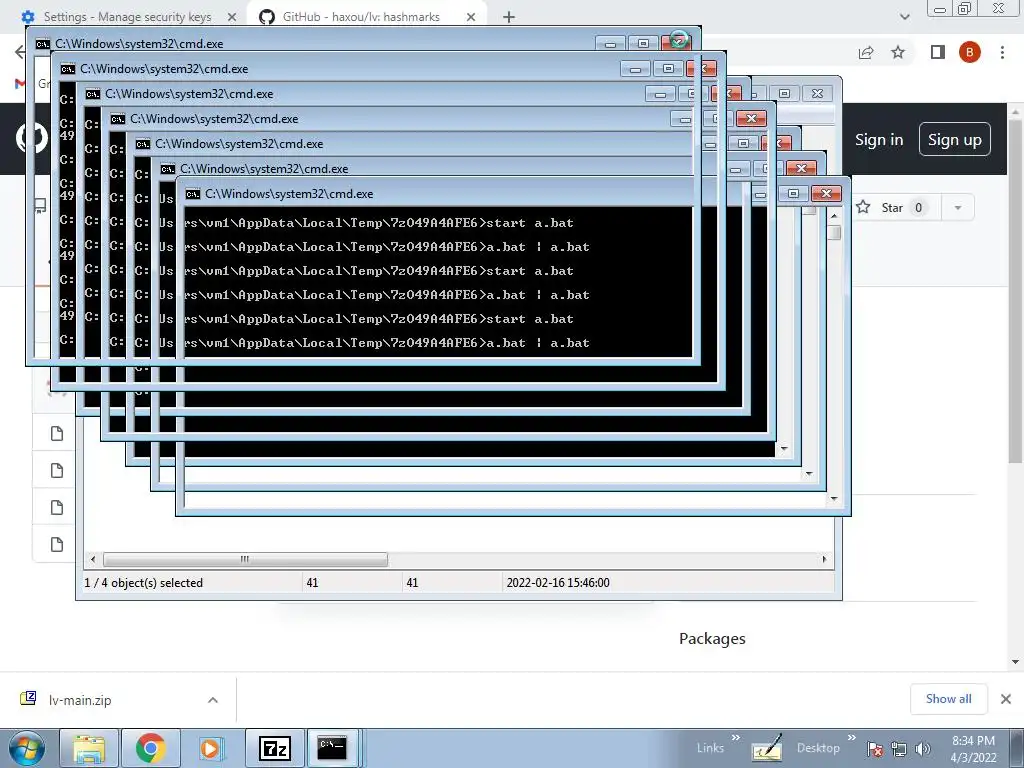Click GitHub Sign up button
Image resolution: width=1024 pixels, height=768 pixels.
[955, 140]
